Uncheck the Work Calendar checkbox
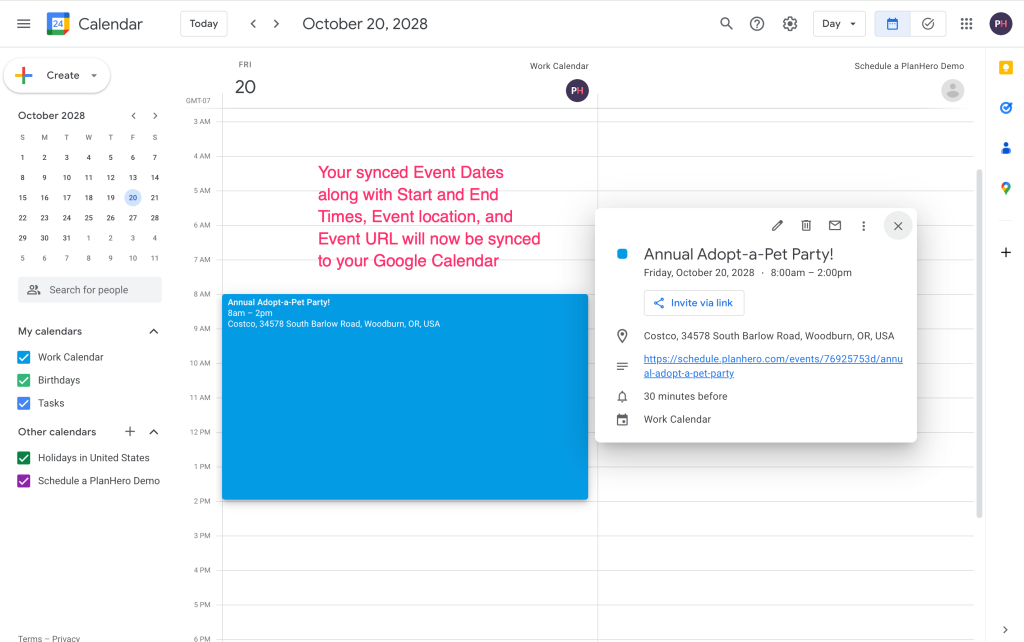Image resolution: width=1024 pixels, height=642 pixels. point(24,357)
